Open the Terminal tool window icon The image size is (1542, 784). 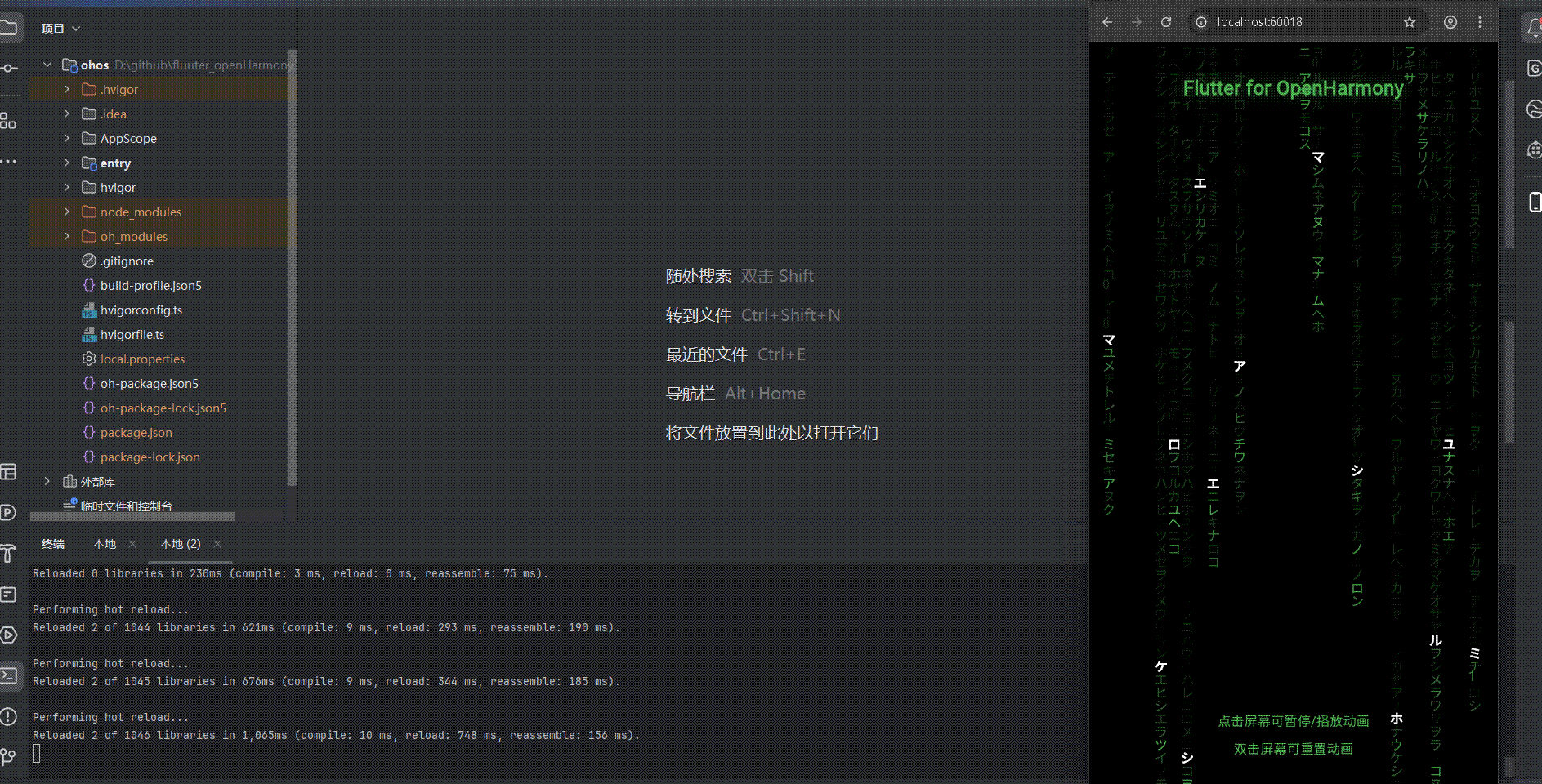tap(9, 675)
